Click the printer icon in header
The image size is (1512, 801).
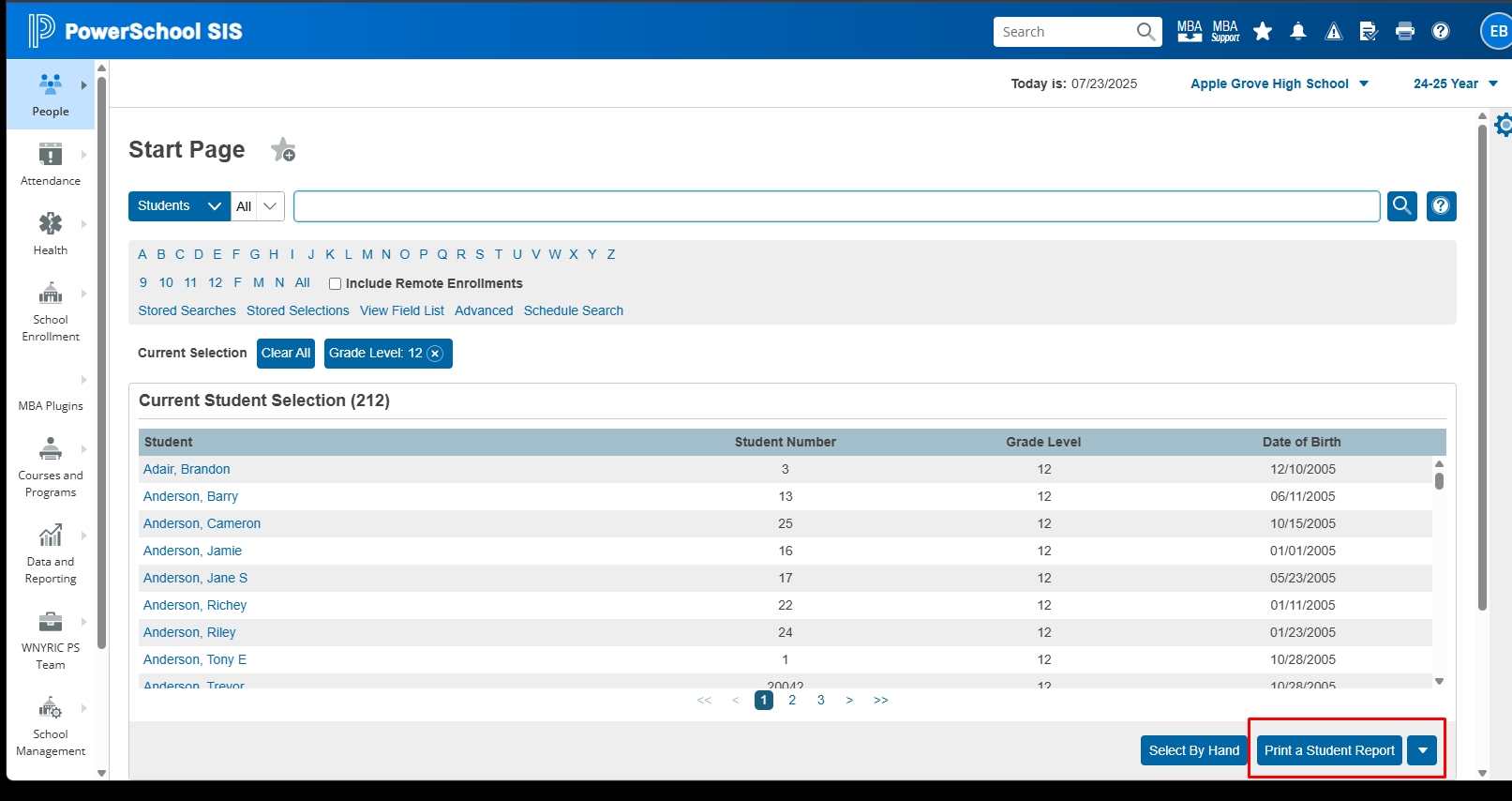(x=1404, y=32)
